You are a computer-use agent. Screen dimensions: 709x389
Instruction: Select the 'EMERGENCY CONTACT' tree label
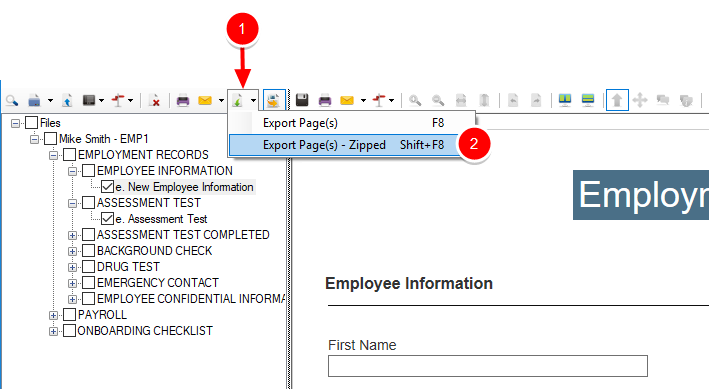pyautogui.click(x=158, y=283)
